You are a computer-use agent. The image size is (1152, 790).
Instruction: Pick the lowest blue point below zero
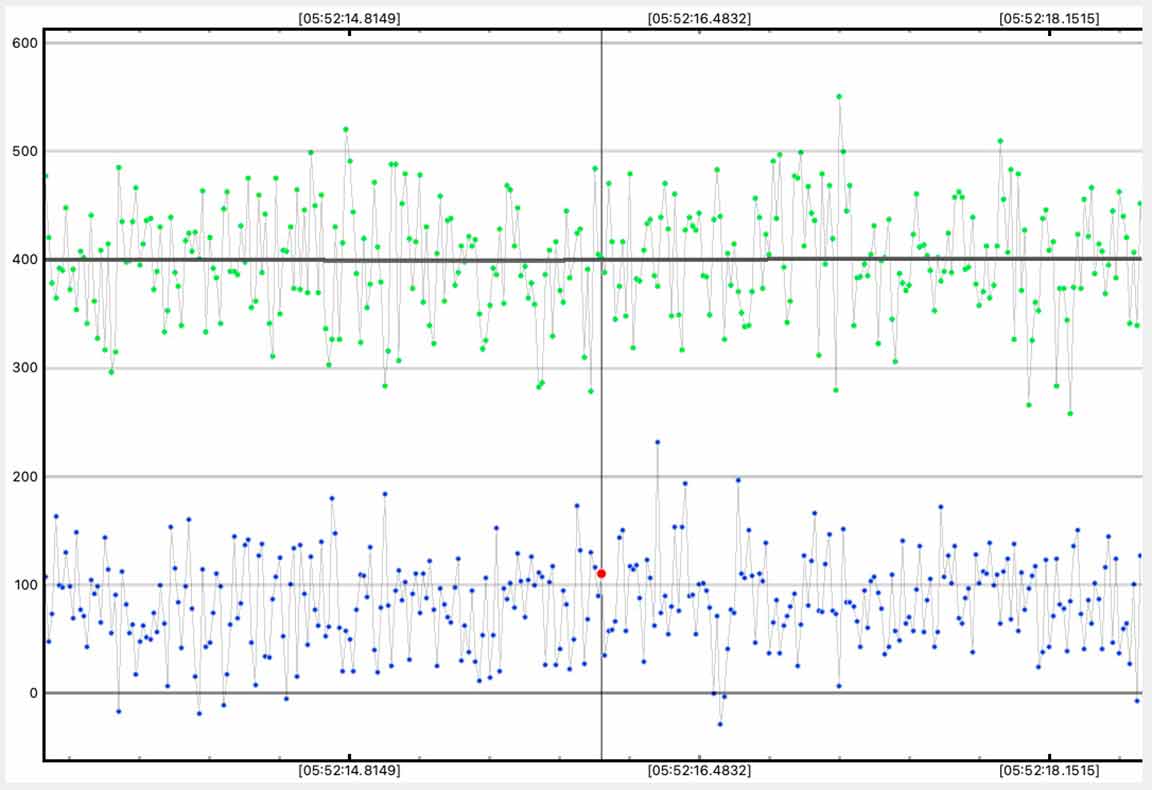pyautogui.click(x=719, y=724)
